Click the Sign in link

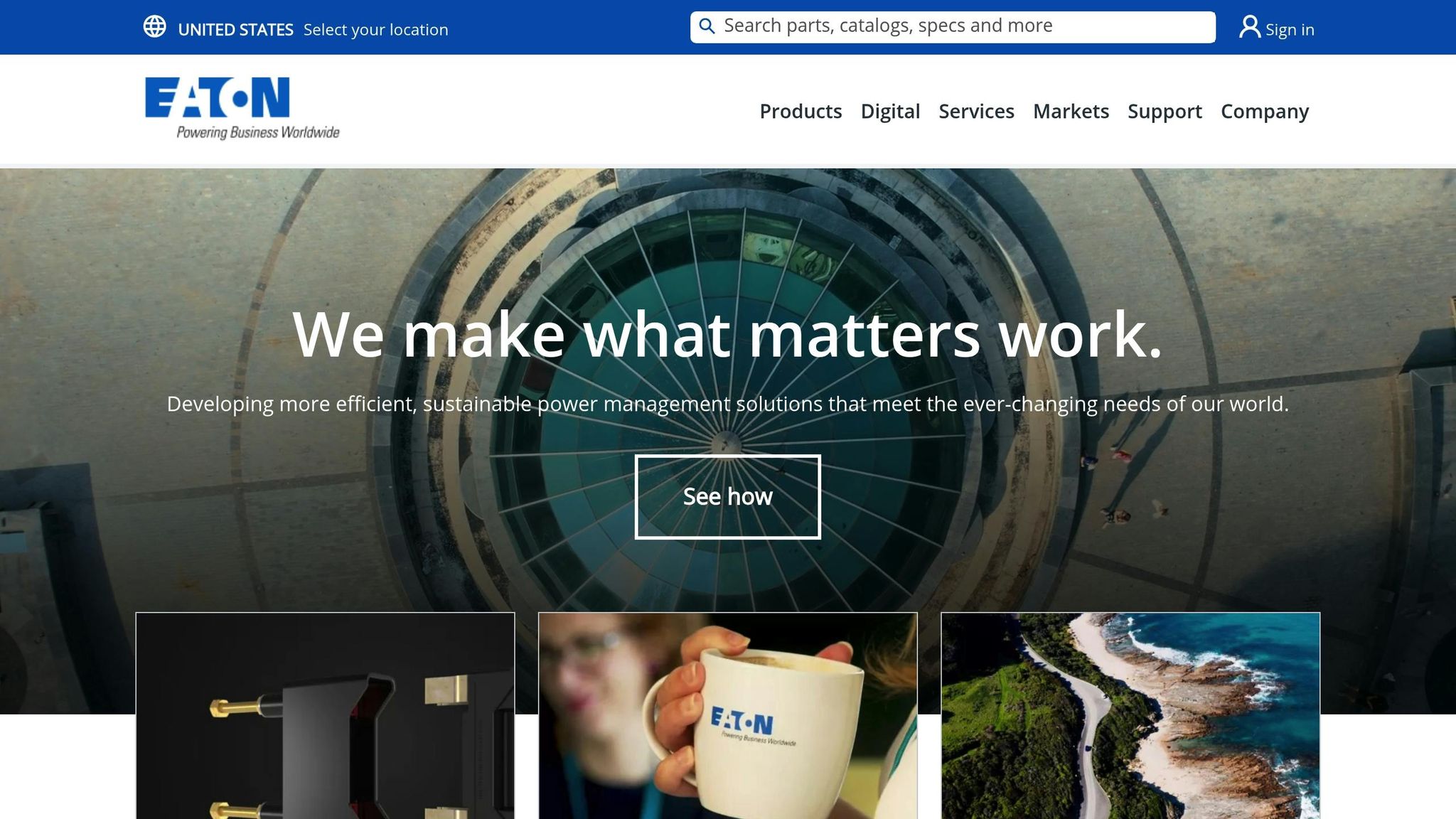point(1290,30)
